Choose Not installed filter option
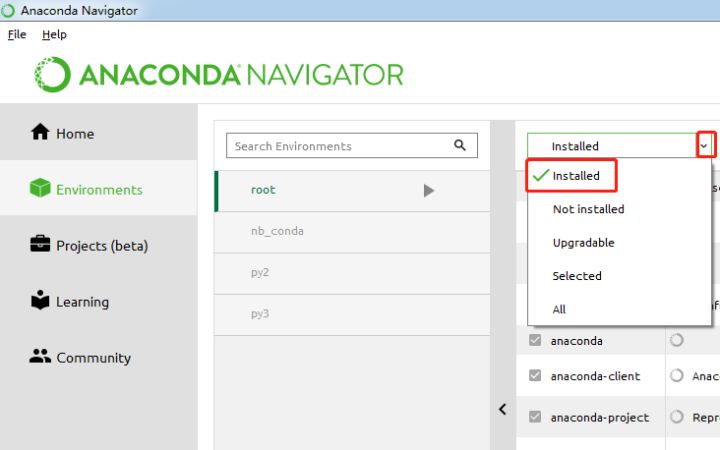This screenshot has width=720, height=450. point(619,209)
